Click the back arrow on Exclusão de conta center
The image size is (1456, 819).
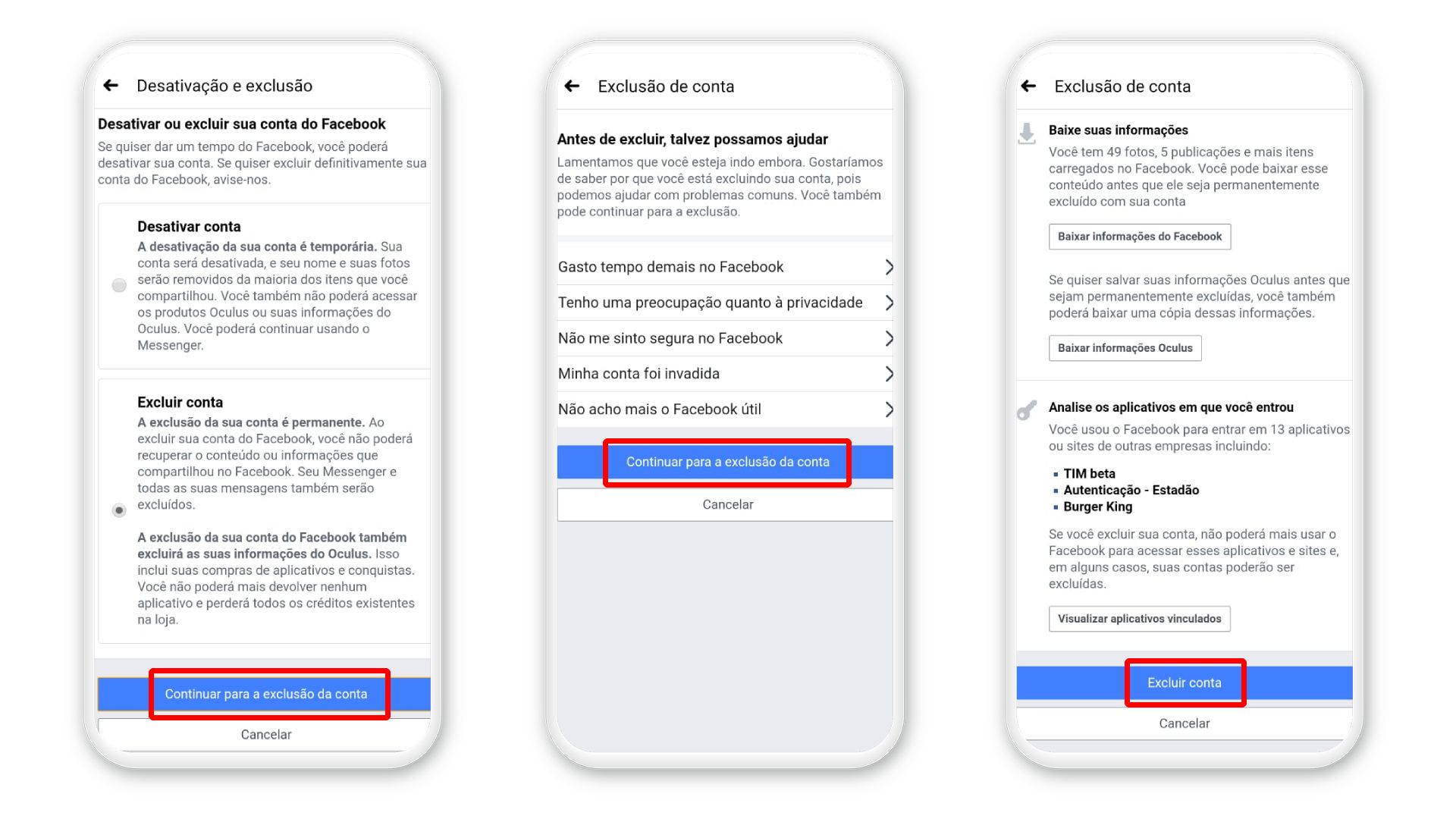(x=567, y=85)
